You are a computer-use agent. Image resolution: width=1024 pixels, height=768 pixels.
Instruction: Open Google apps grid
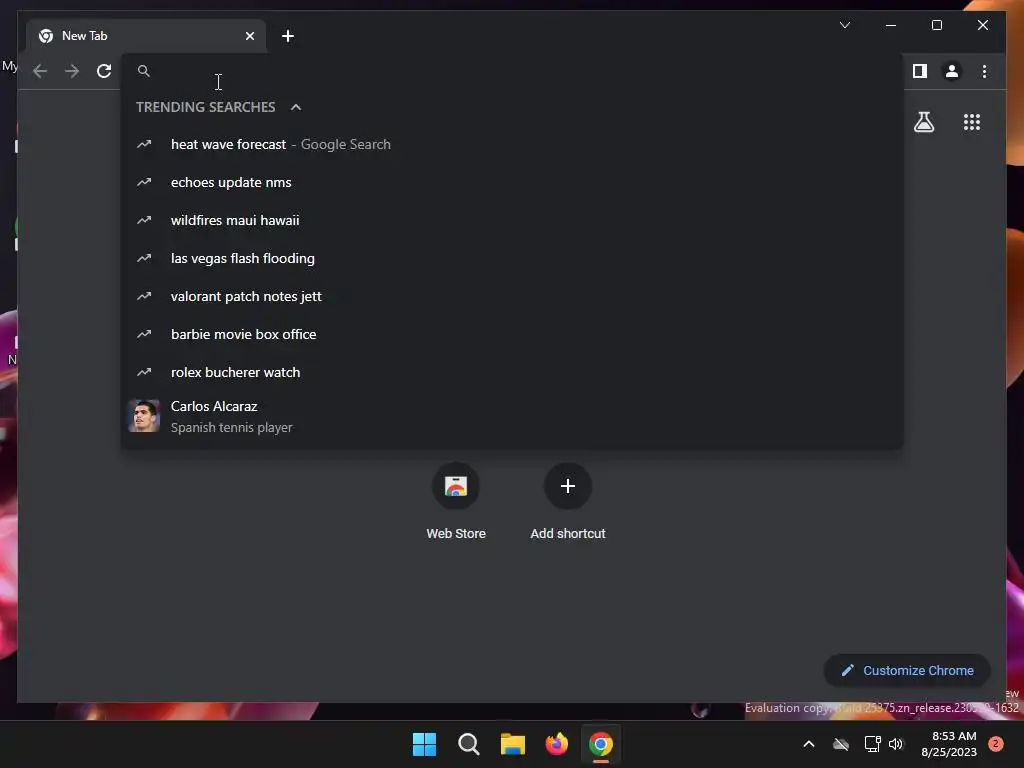972,122
